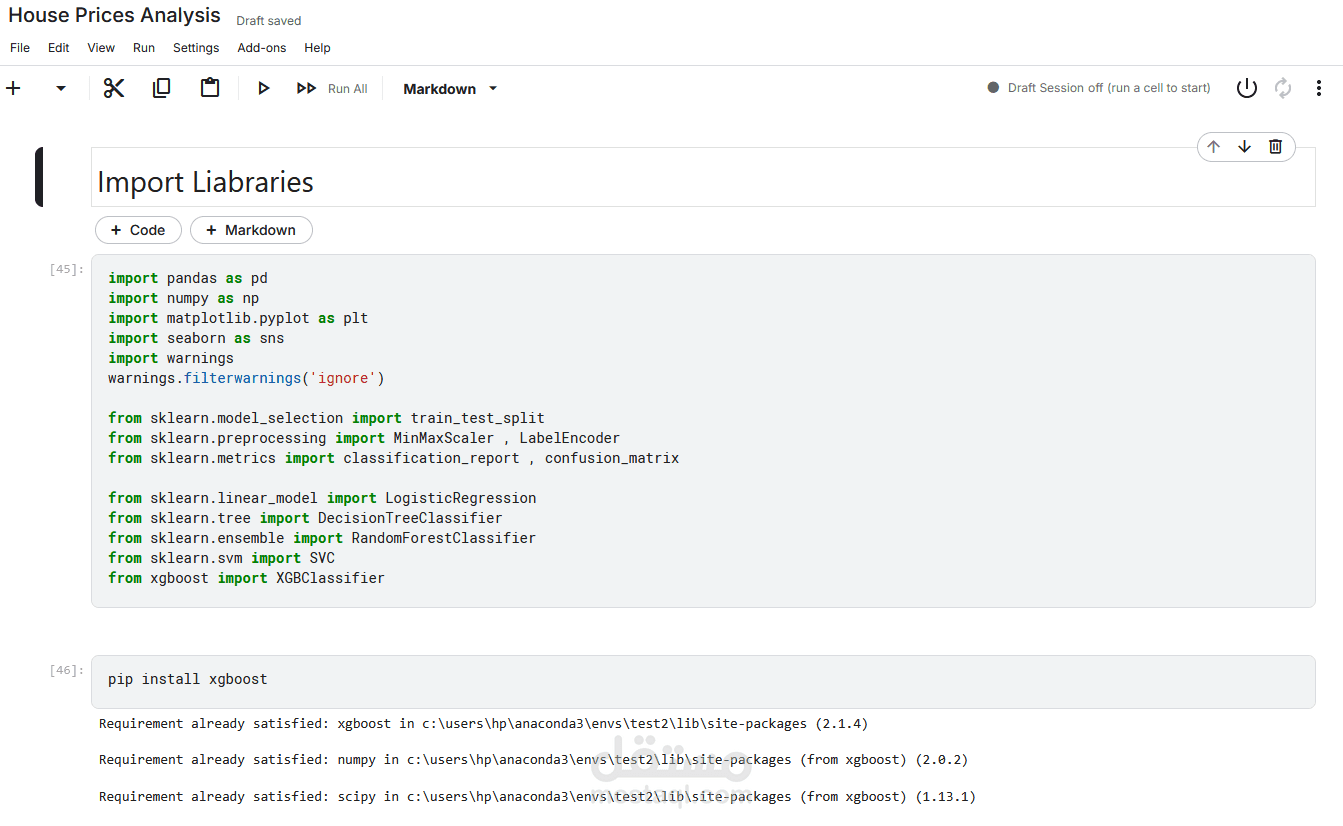Image resolution: width=1343 pixels, height=826 pixels.
Task: Move the cell up using the up arrow
Action: 1213,146
